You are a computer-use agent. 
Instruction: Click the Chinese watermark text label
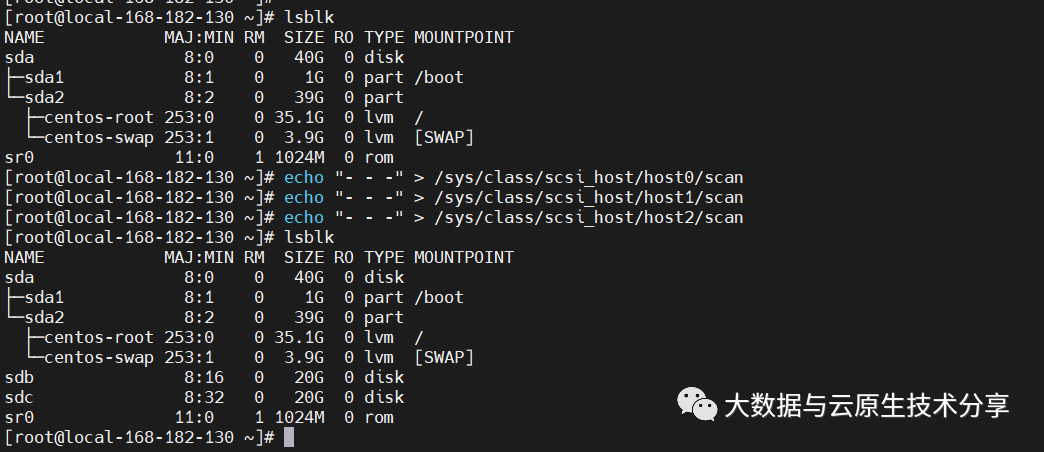(867, 405)
